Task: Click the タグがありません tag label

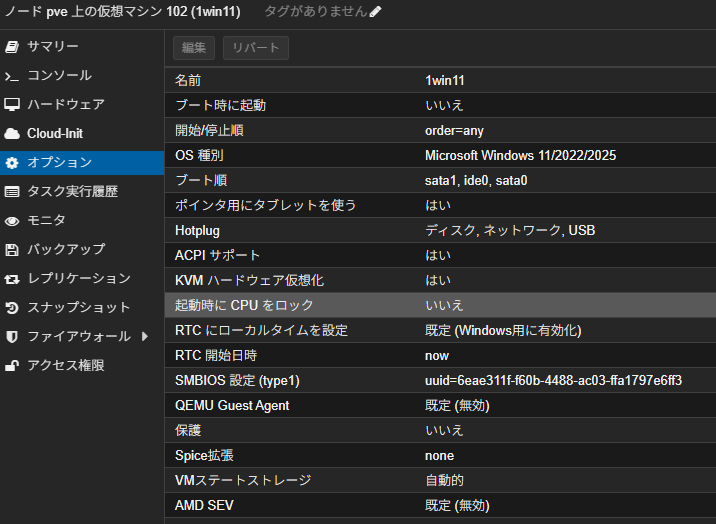Action: pos(316,11)
